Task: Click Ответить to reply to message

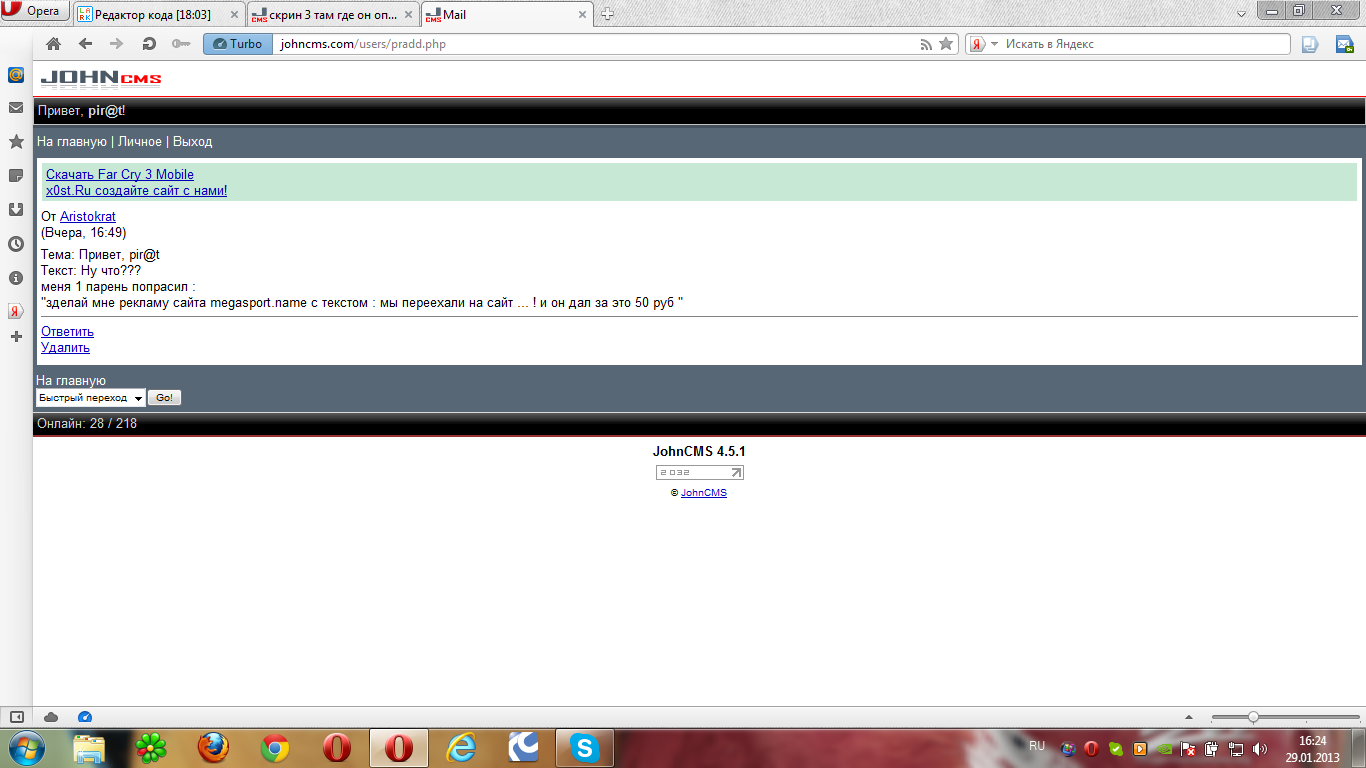Action: pyautogui.click(x=67, y=332)
